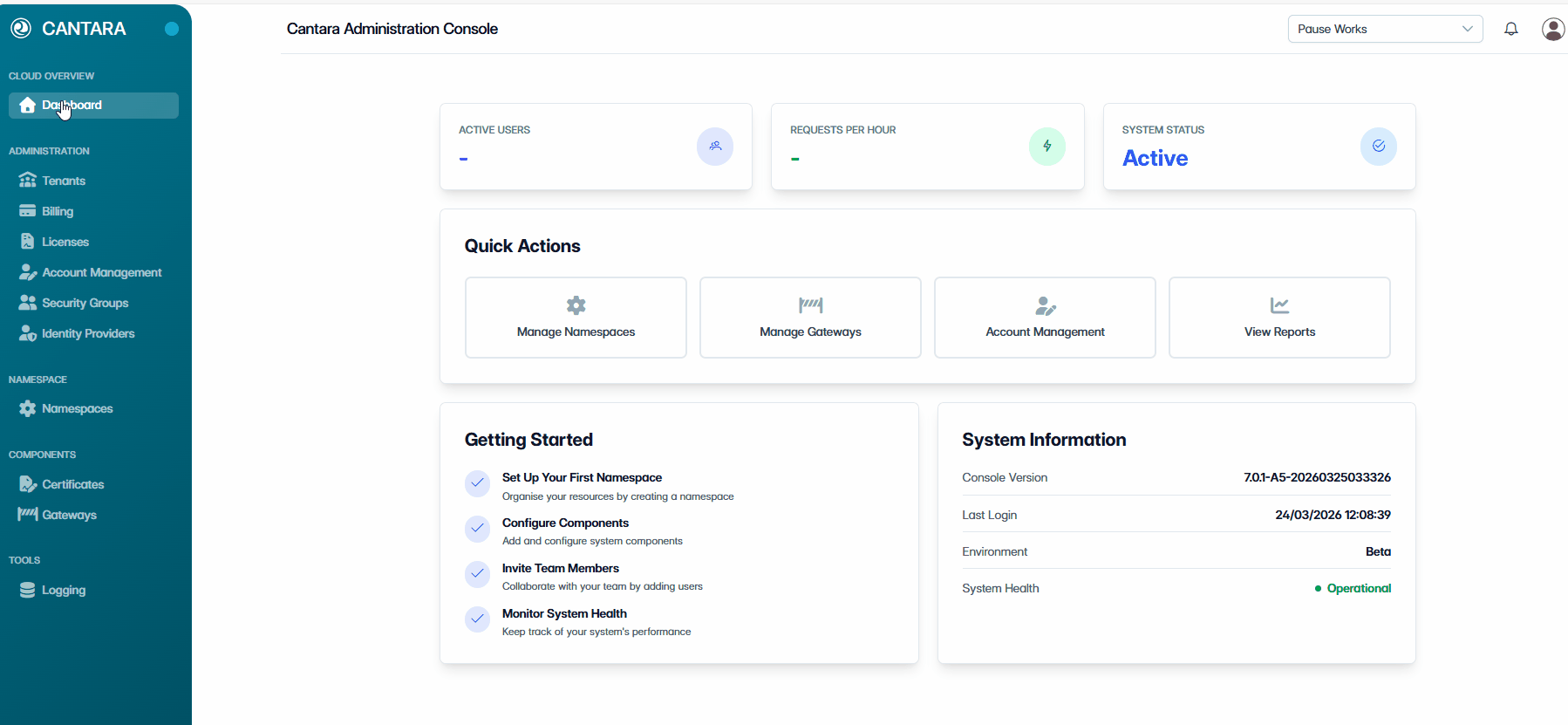1568x725 pixels.
Task: Click Manage Gateways quick action
Action: point(810,318)
